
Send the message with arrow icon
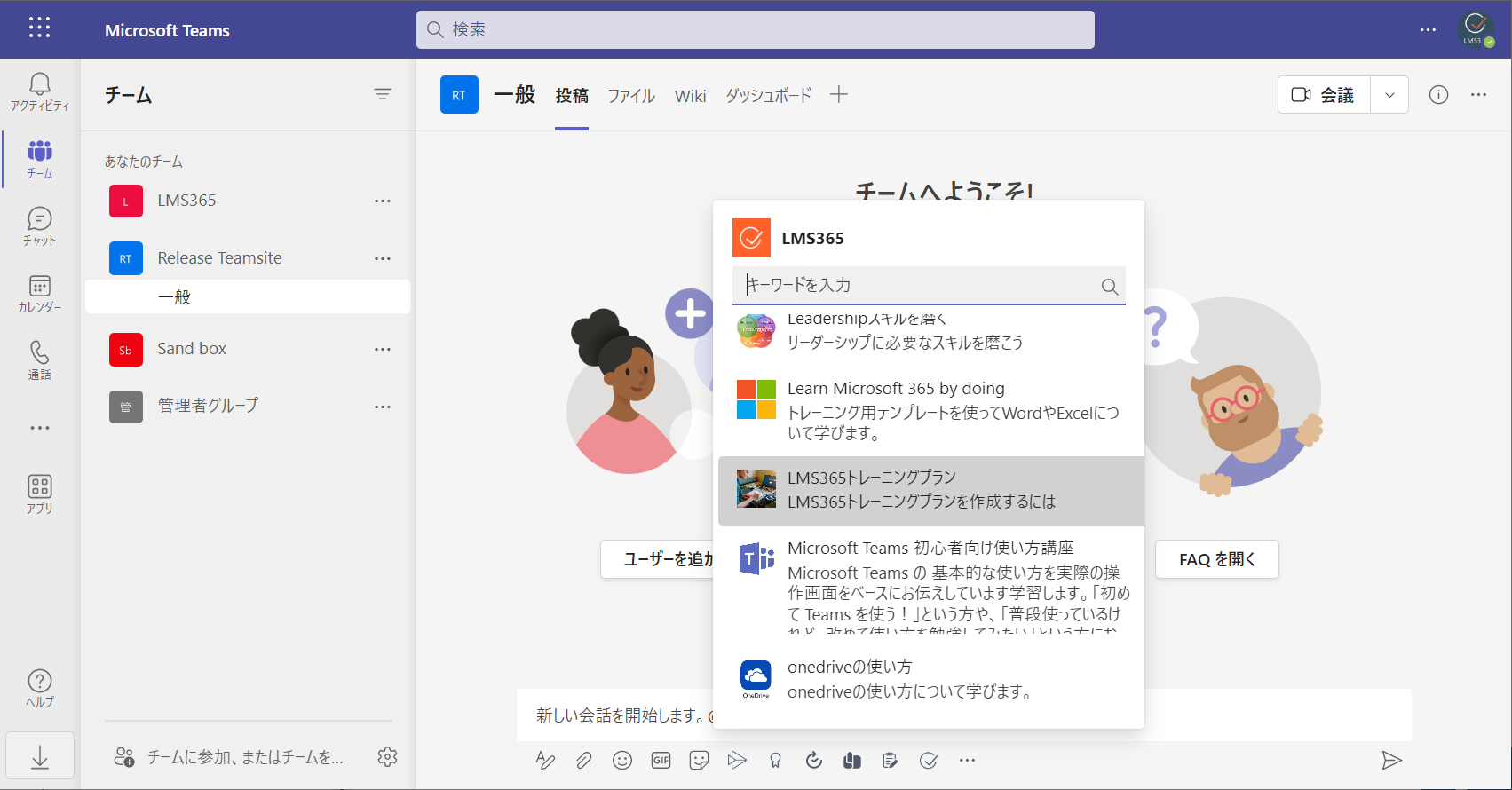(x=1391, y=760)
